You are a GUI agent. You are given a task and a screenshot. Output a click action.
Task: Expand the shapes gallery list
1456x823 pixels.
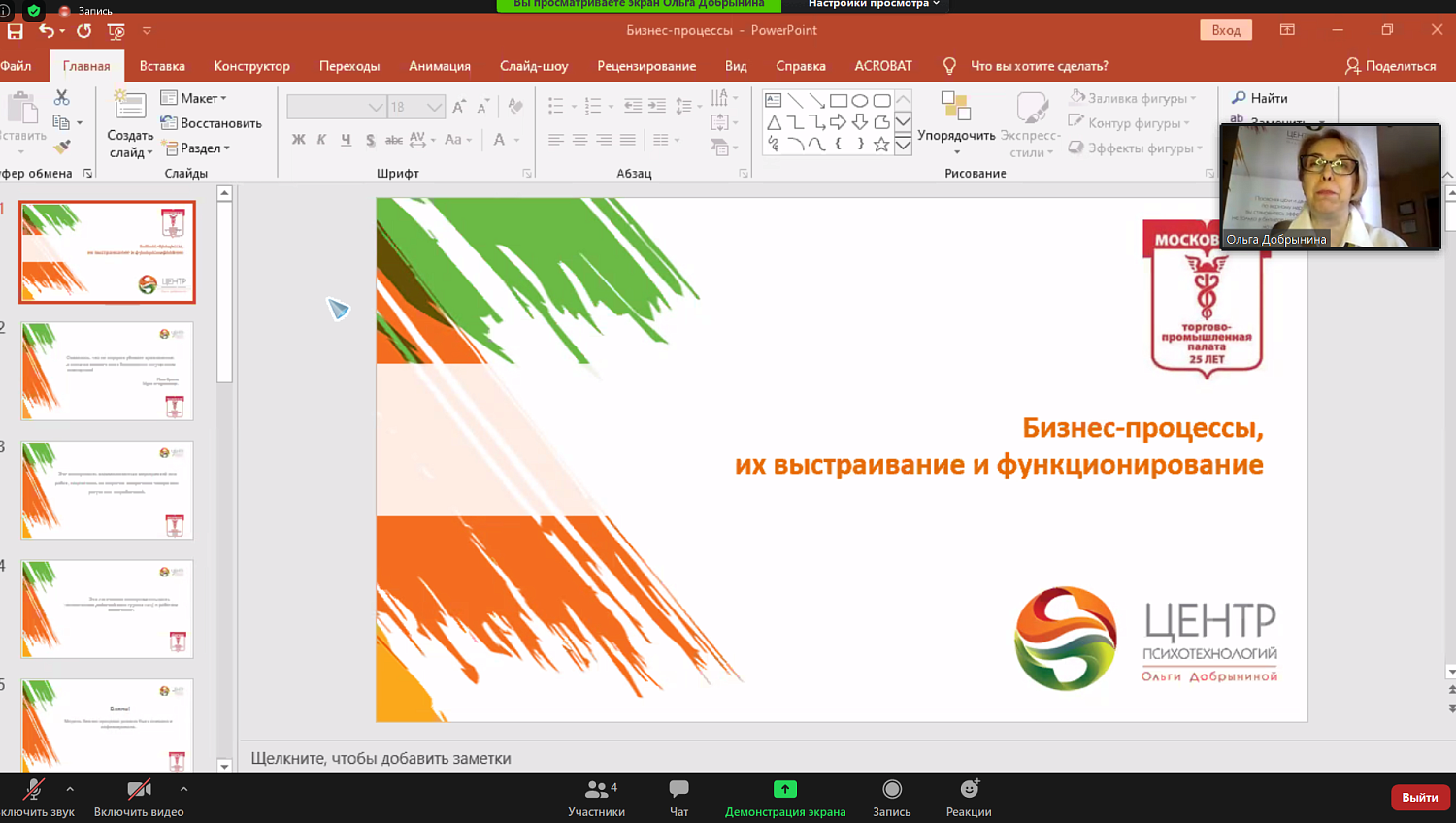903,145
